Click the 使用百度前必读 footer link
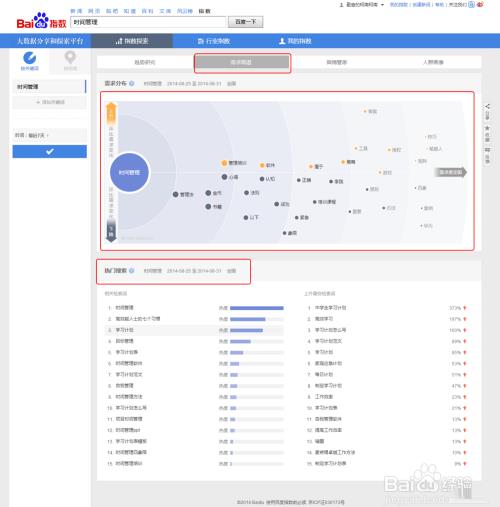The height and width of the screenshot is (507, 500). pos(287,502)
